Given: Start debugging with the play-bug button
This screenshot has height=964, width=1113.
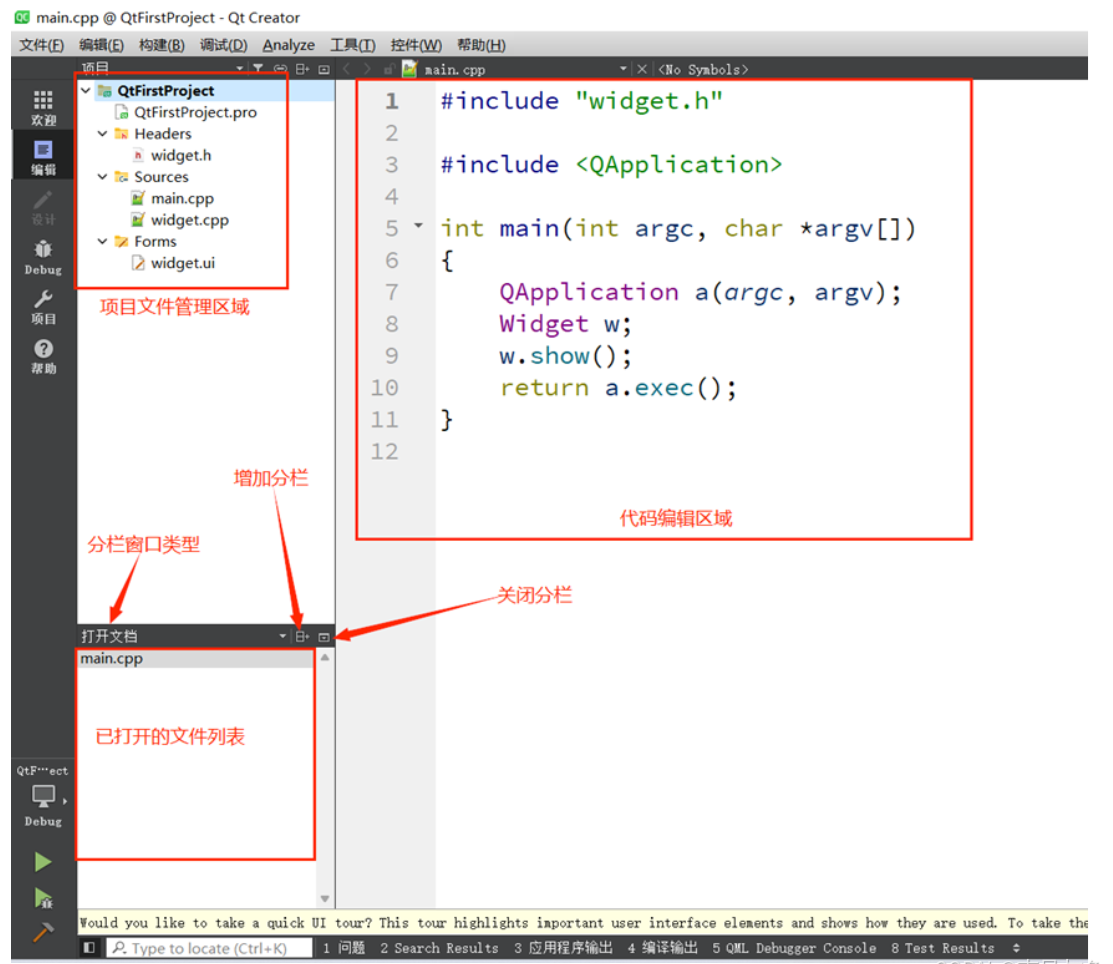Looking at the screenshot, I should click(43, 898).
